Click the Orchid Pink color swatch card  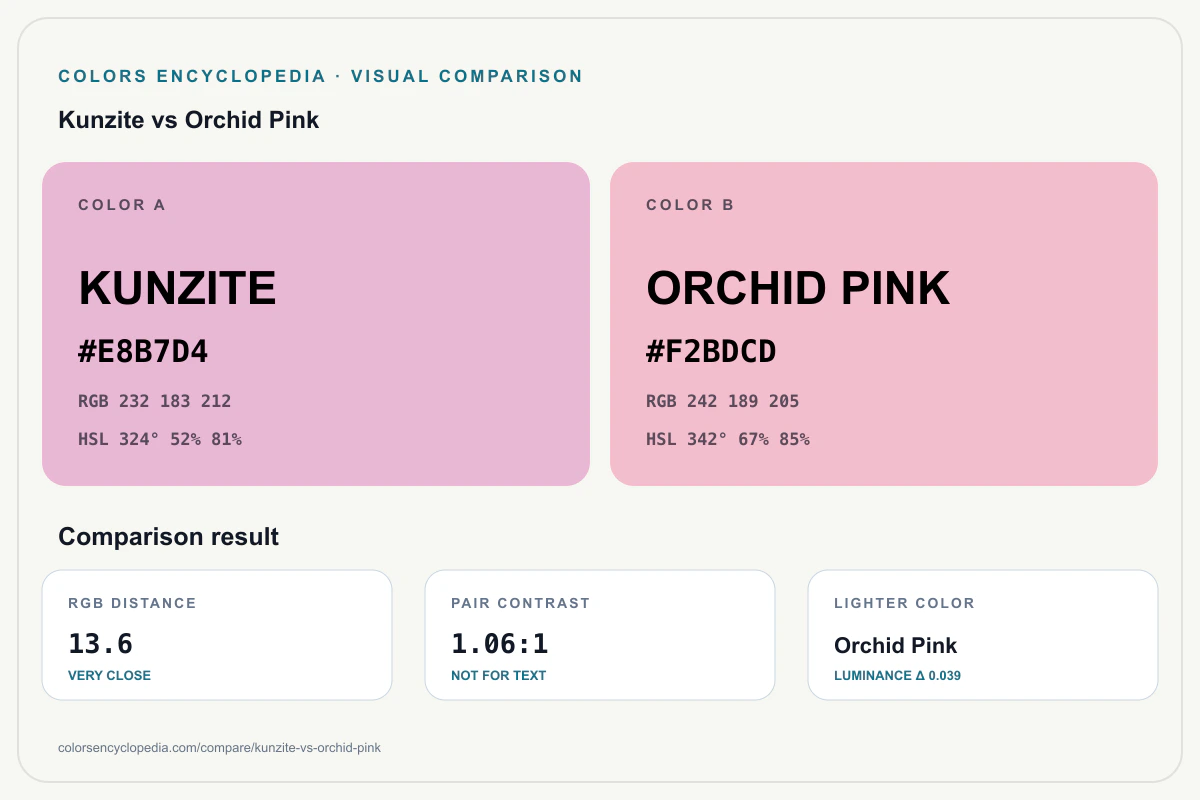point(884,324)
